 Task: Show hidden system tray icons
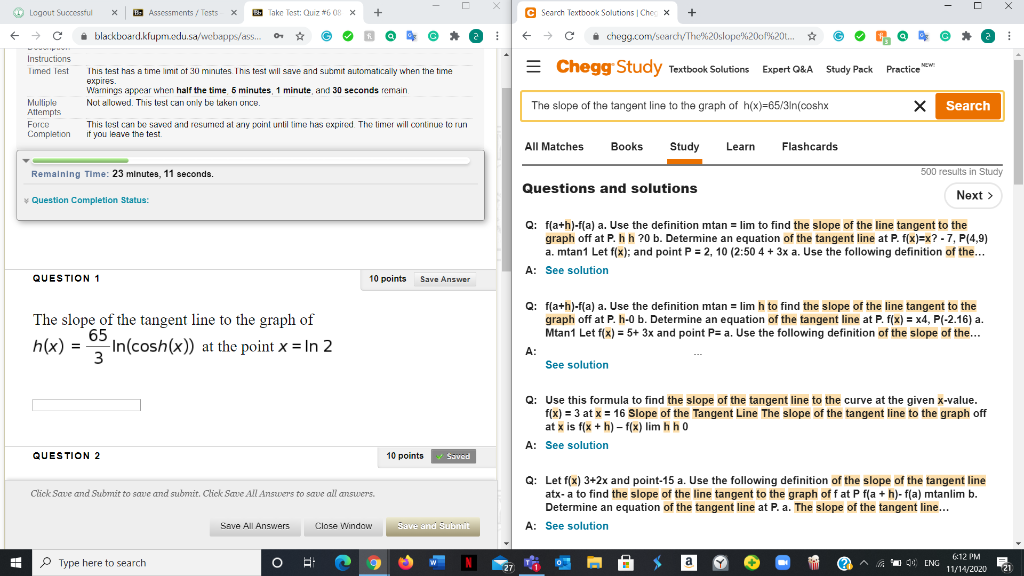pyautogui.click(x=864, y=562)
